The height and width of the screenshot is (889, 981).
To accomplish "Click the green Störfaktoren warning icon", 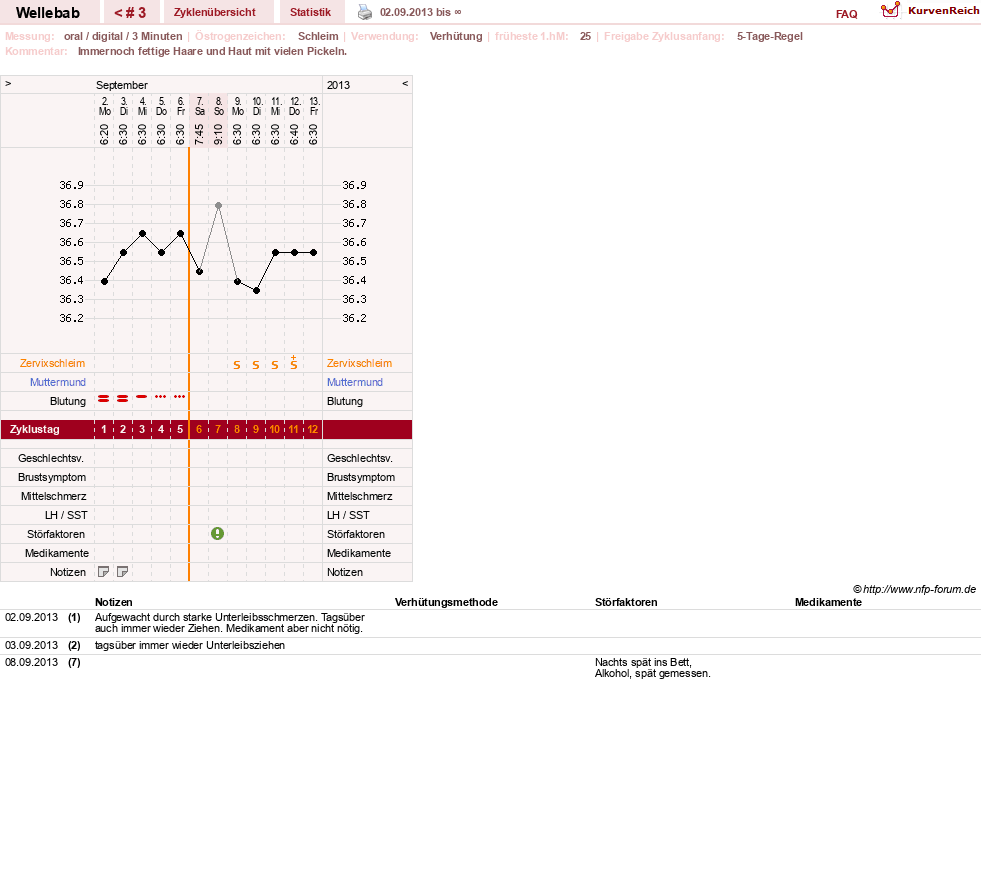I will point(217,534).
